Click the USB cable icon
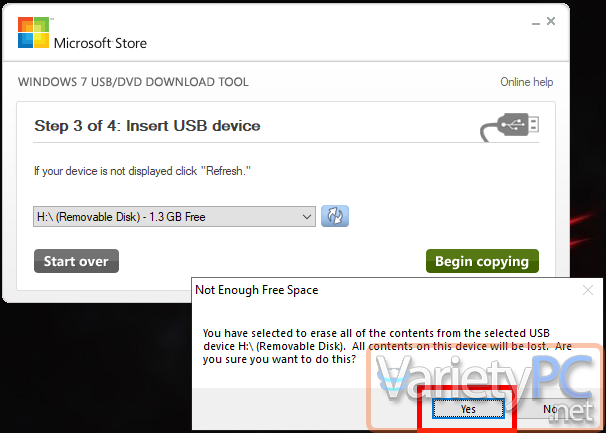The height and width of the screenshot is (433, 606). coord(509,126)
